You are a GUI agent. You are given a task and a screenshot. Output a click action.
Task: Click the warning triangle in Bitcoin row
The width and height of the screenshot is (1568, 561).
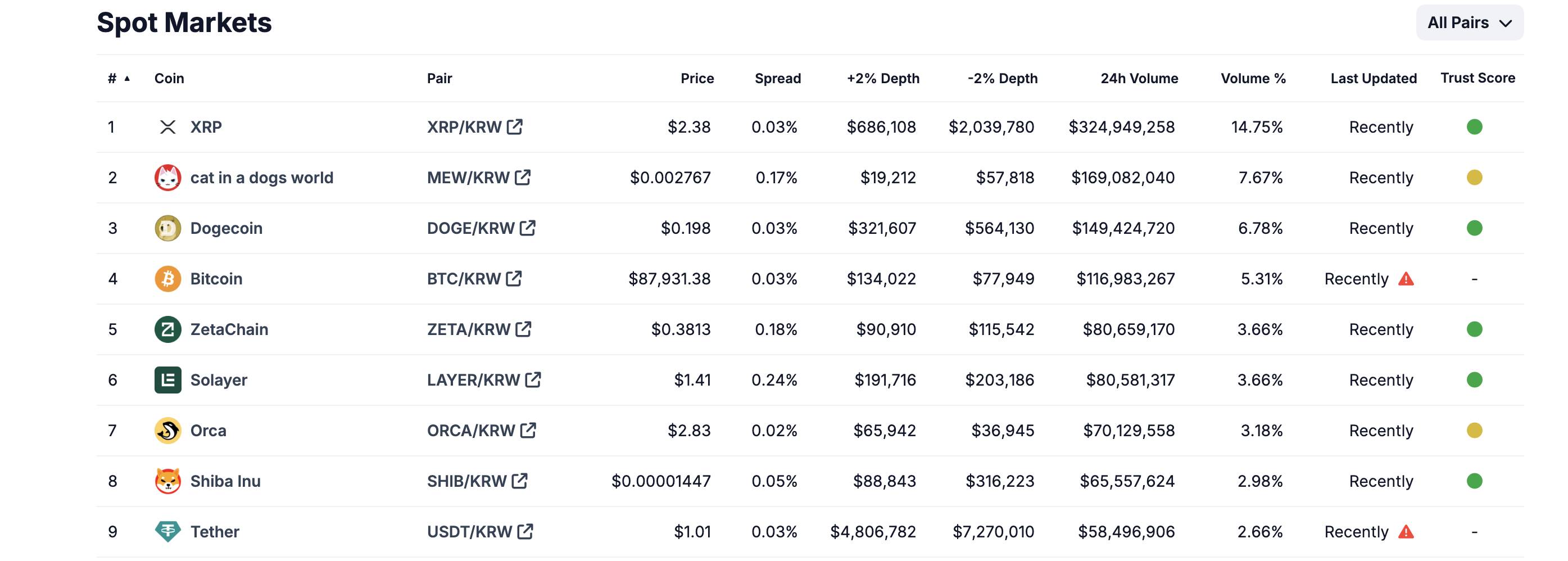1406,279
